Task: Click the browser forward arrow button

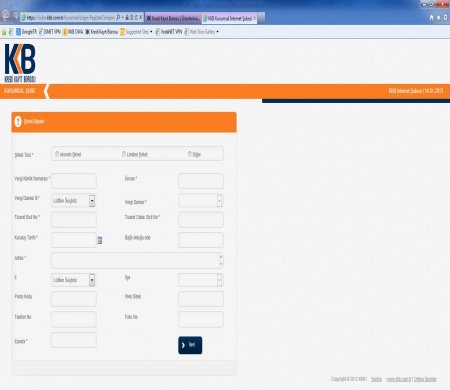Action: click(15, 16)
